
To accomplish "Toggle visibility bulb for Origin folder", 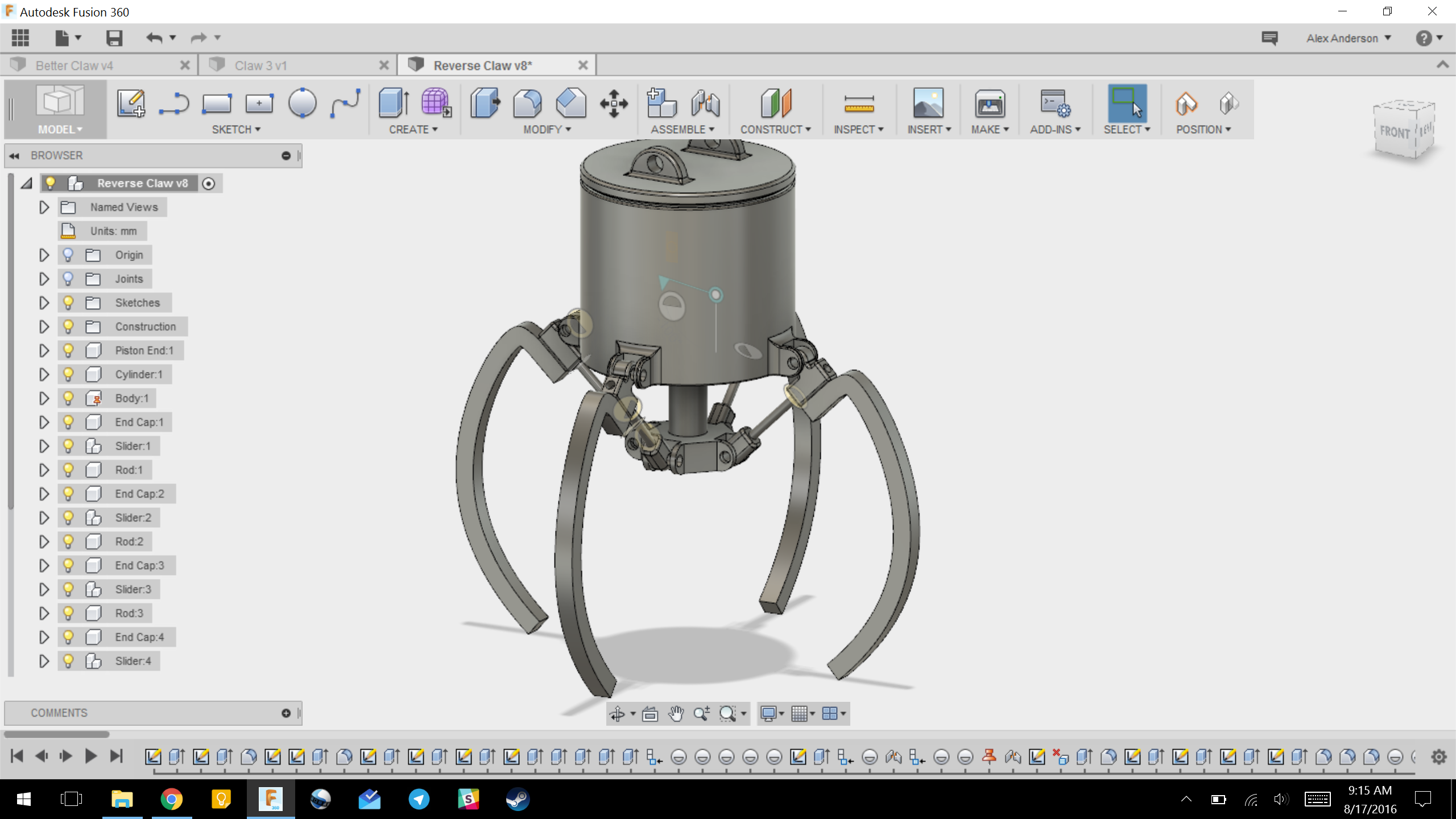I will 68,255.
